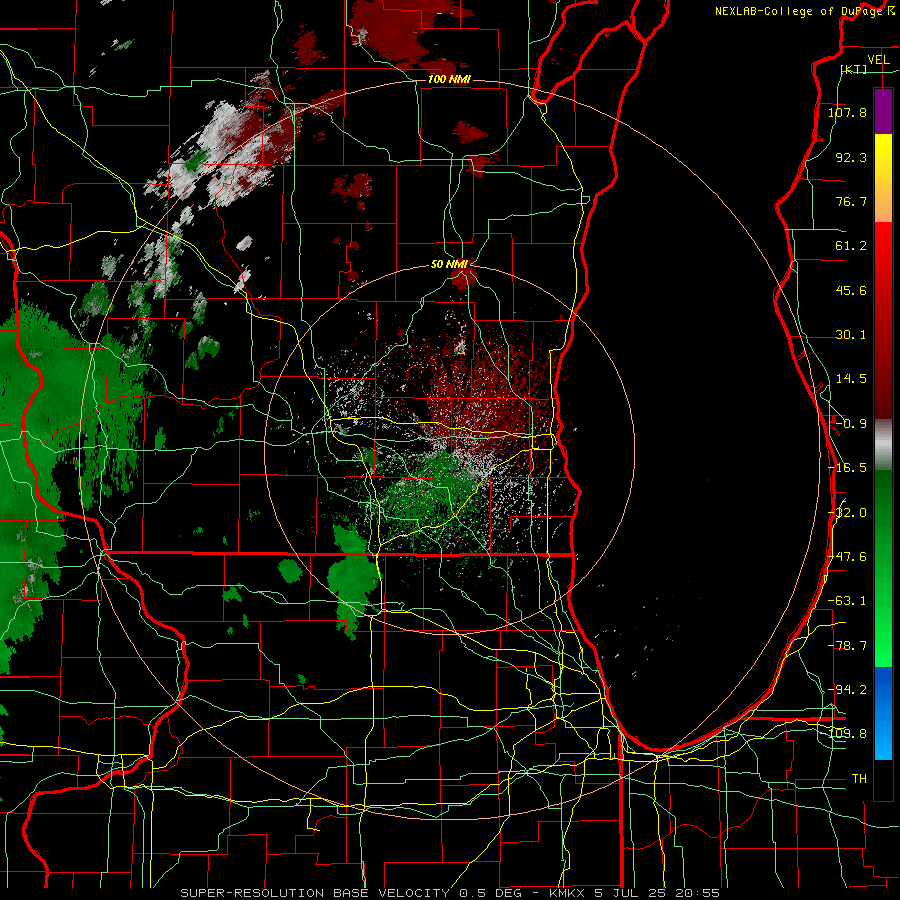
Task: Select the -78.7 velocity scale value
Action: pyautogui.click(x=847, y=646)
